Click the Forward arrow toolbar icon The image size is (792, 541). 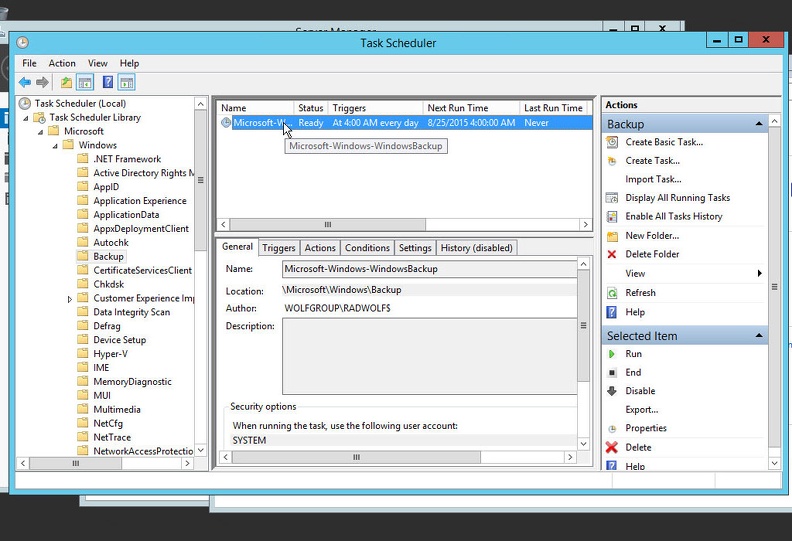pyautogui.click(x=42, y=82)
